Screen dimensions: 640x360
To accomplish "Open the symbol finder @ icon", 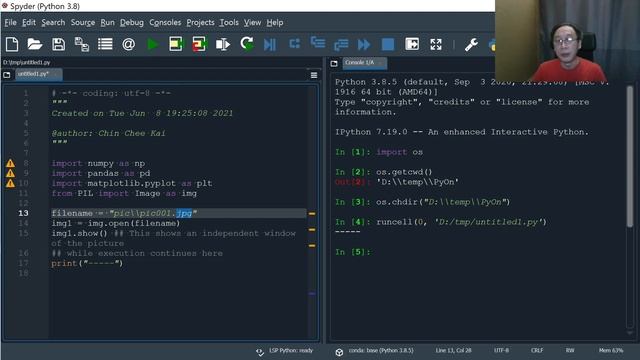I will tap(129, 44).
